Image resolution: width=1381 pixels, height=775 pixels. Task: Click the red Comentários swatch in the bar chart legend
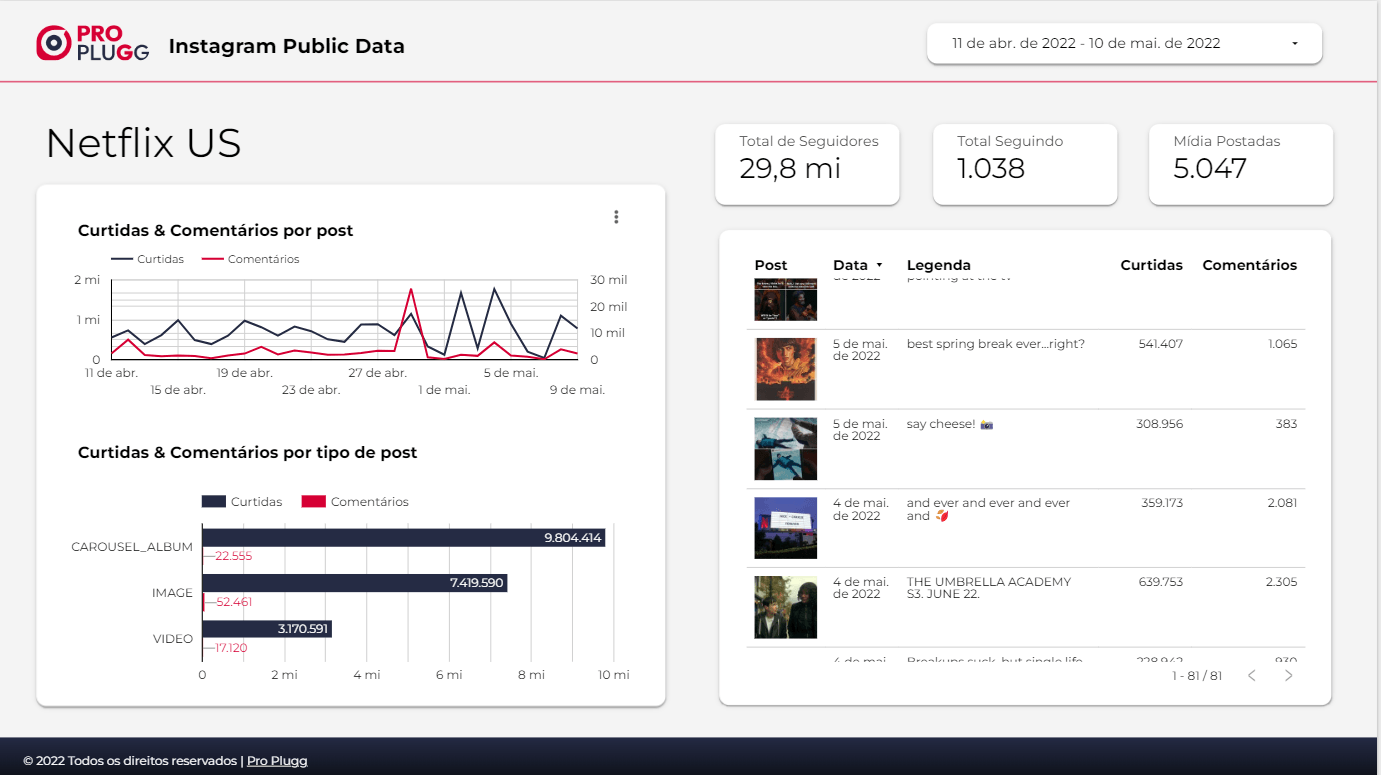click(314, 502)
